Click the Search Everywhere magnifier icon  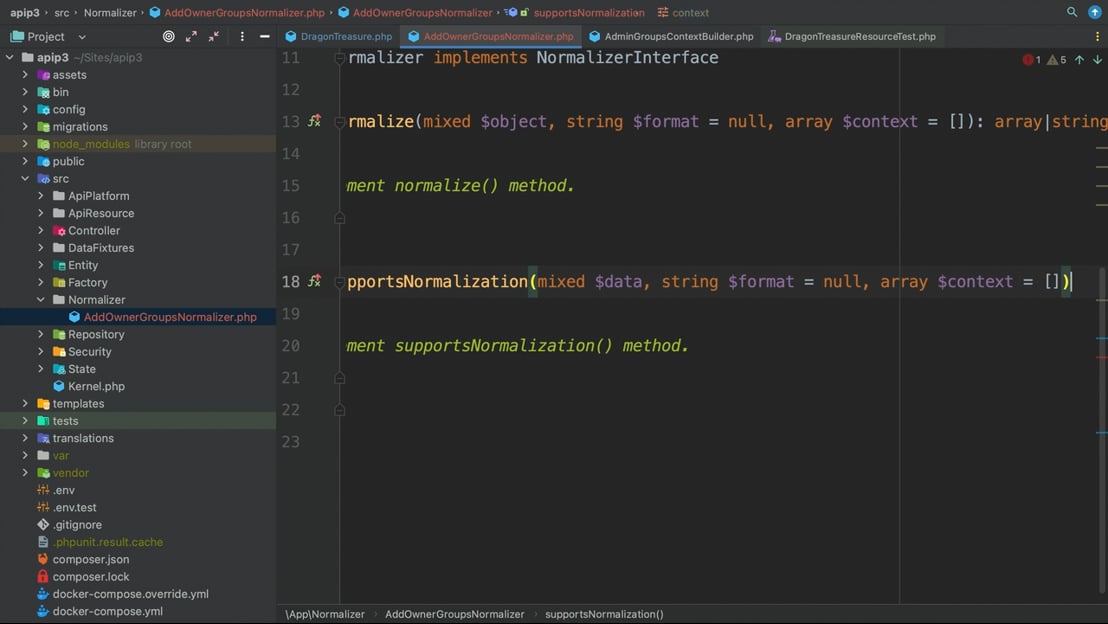[1072, 12]
